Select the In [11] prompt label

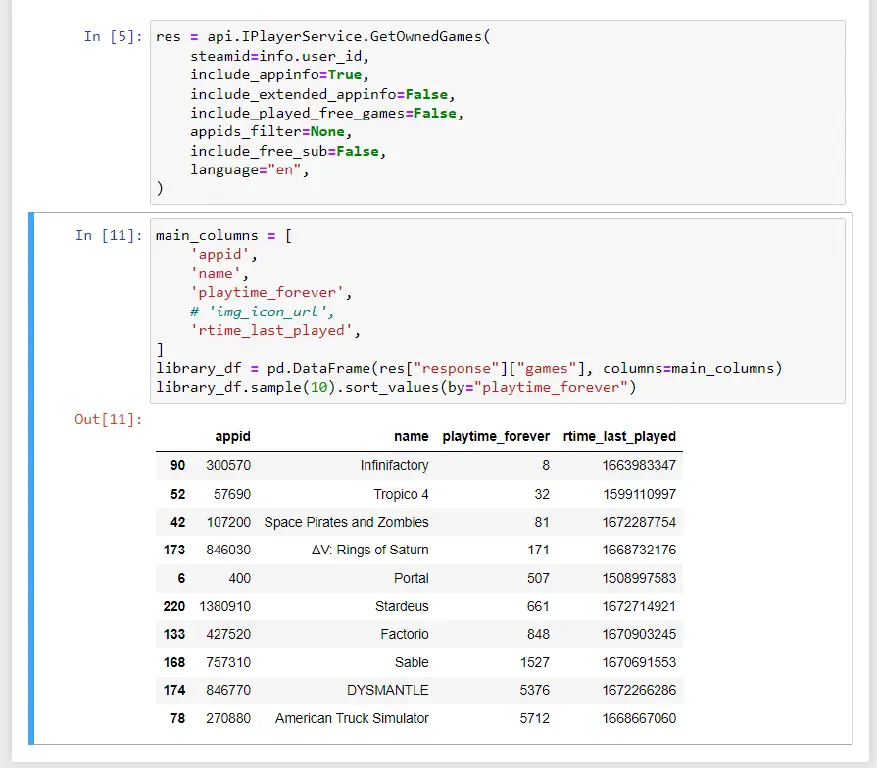109,235
